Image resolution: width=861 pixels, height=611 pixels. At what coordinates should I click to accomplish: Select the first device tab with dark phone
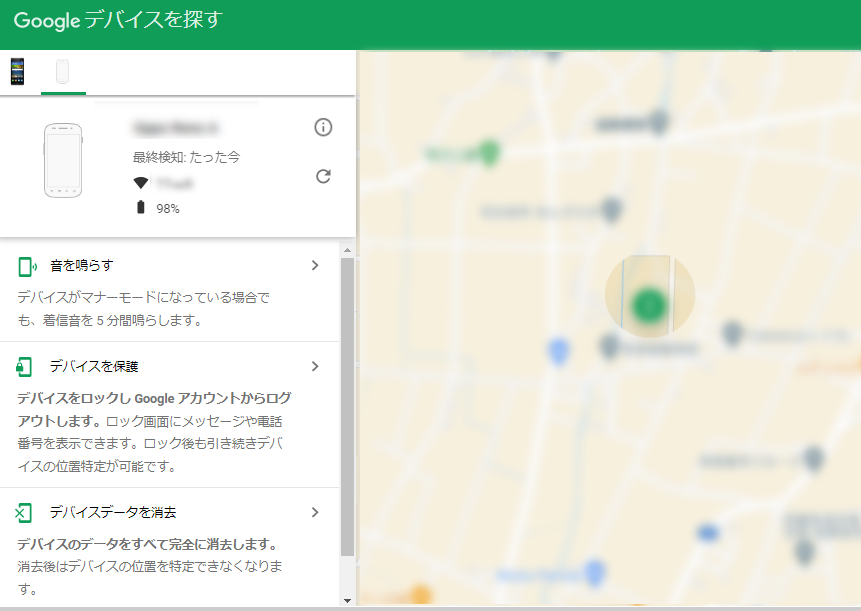tap(18, 71)
